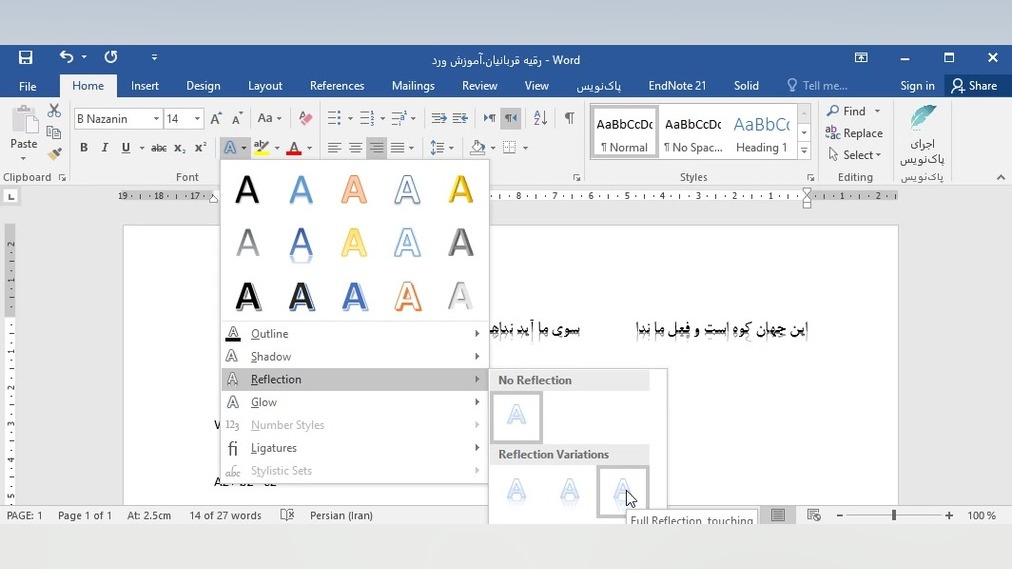Viewport: 1012px width, 569px height.
Task: Increase font size with Grow Font
Action: [x=216, y=119]
